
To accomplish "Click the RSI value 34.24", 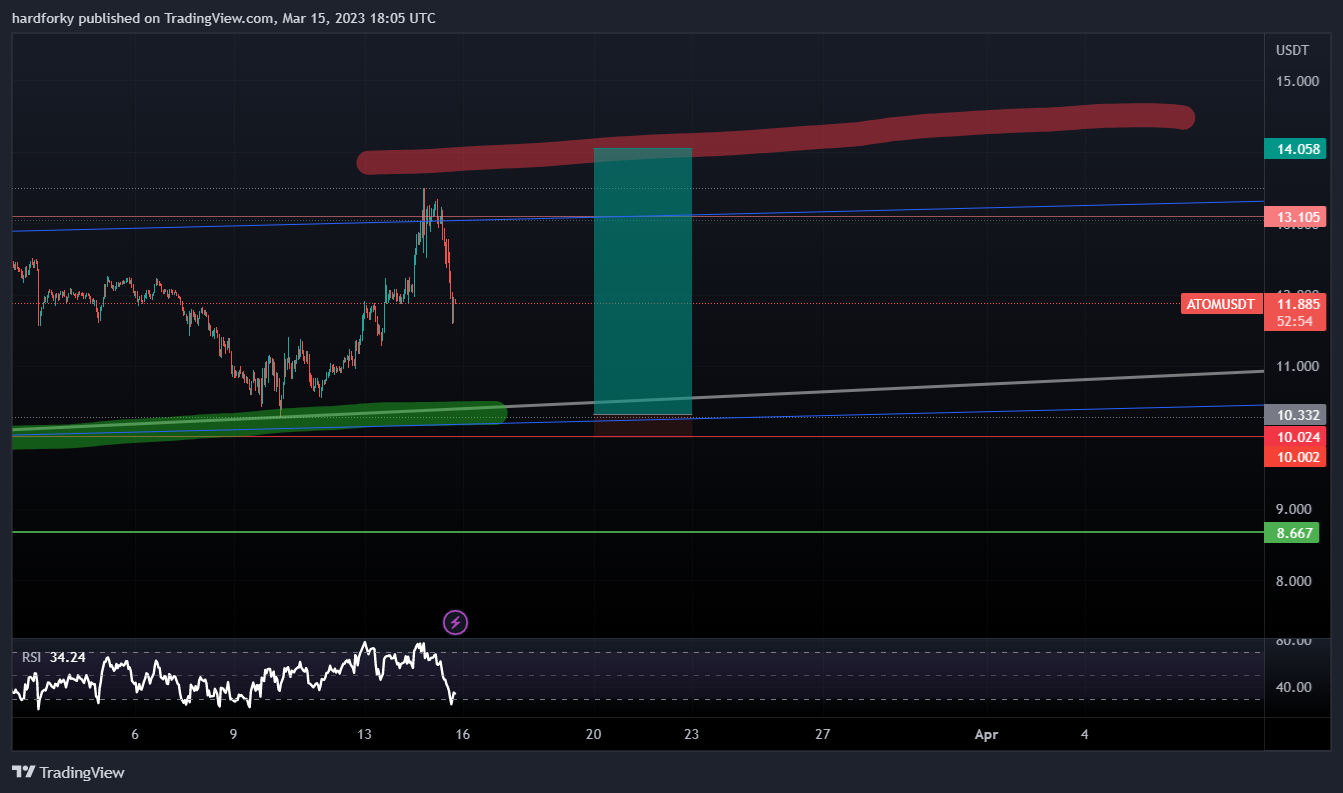I will pyautogui.click(x=67, y=657).
